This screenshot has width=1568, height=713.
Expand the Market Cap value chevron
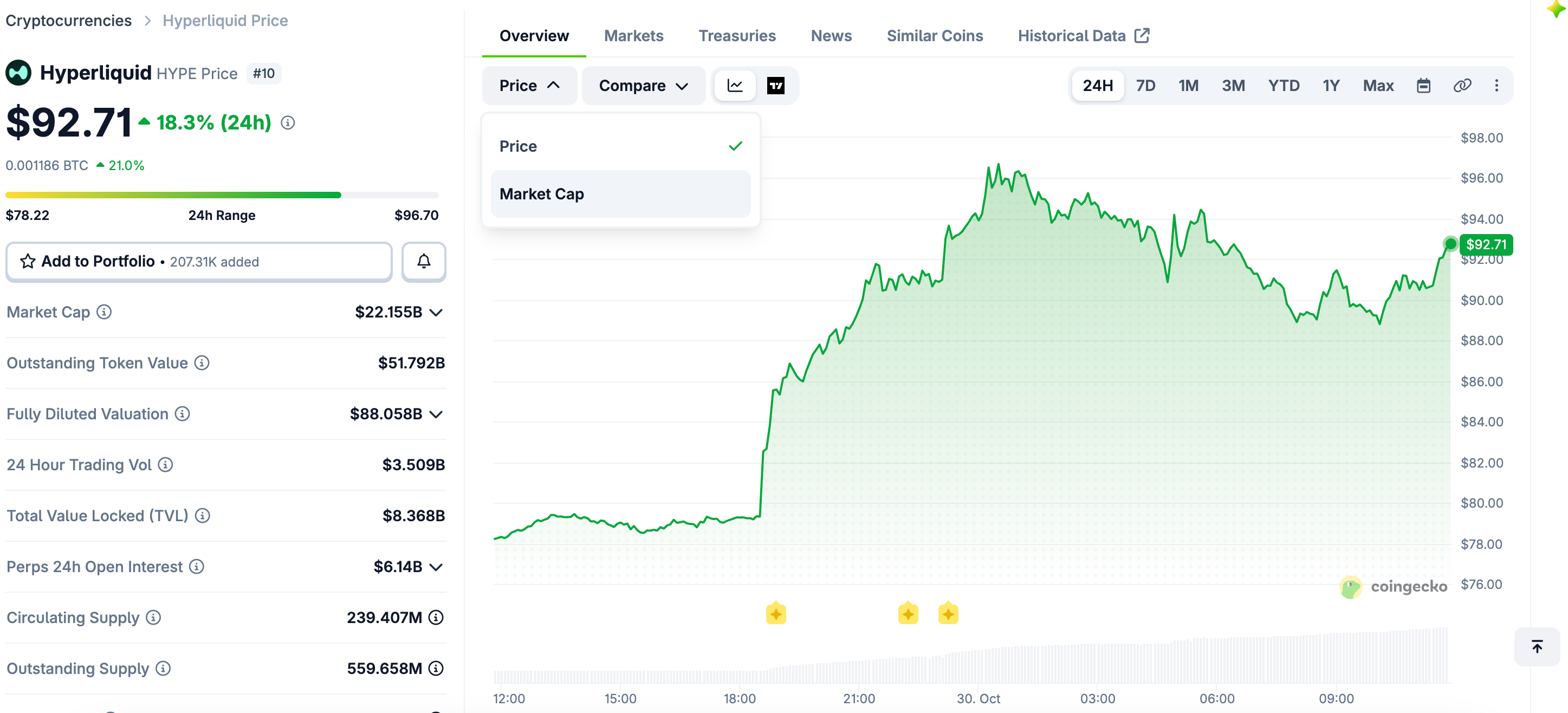coord(436,313)
